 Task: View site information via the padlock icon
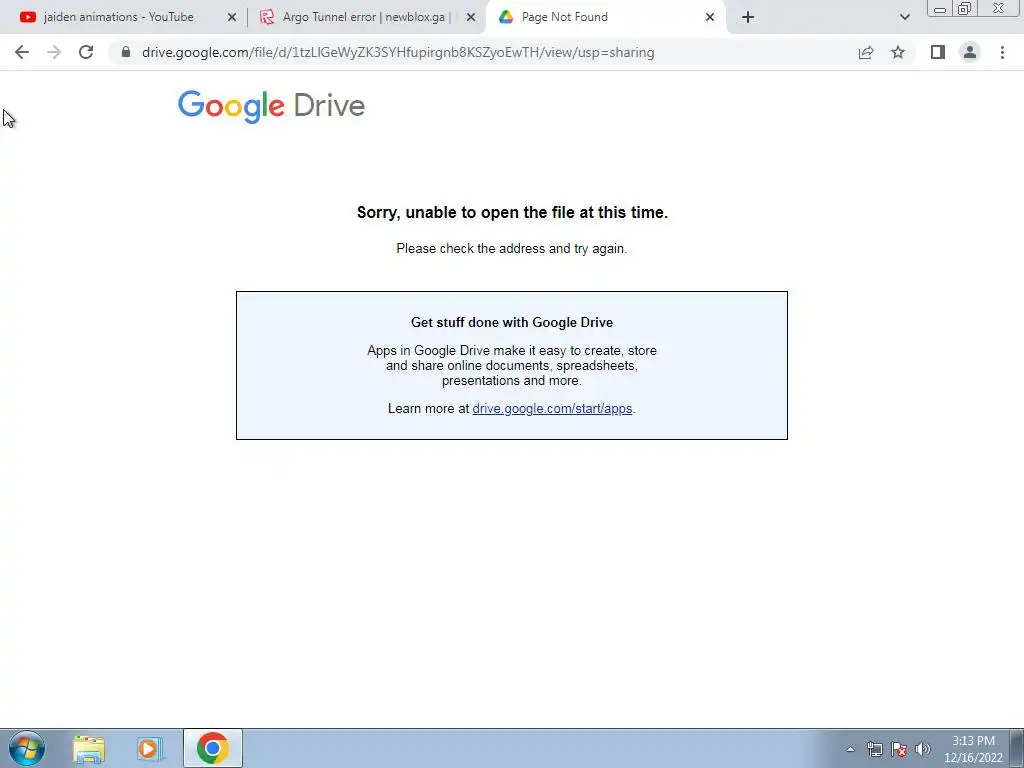(126, 52)
